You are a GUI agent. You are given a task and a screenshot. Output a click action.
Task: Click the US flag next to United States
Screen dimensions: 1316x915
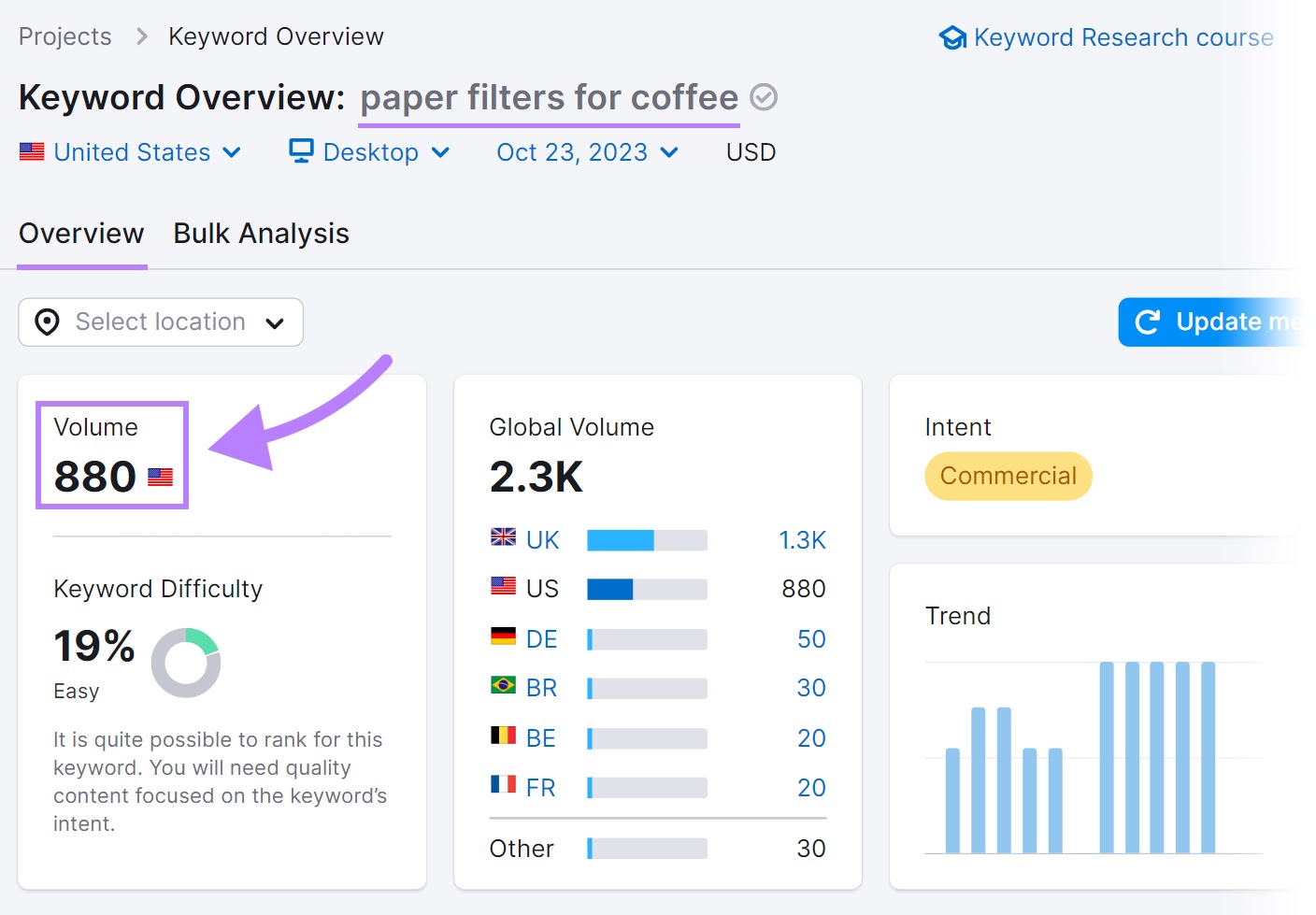[32, 151]
